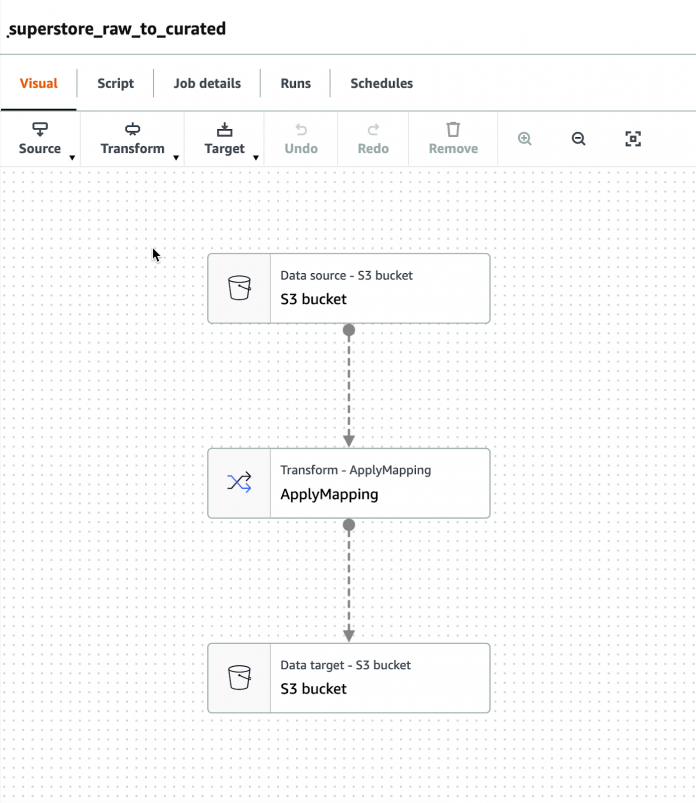Switch to the Script tab
696x803 pixels.
114,83
